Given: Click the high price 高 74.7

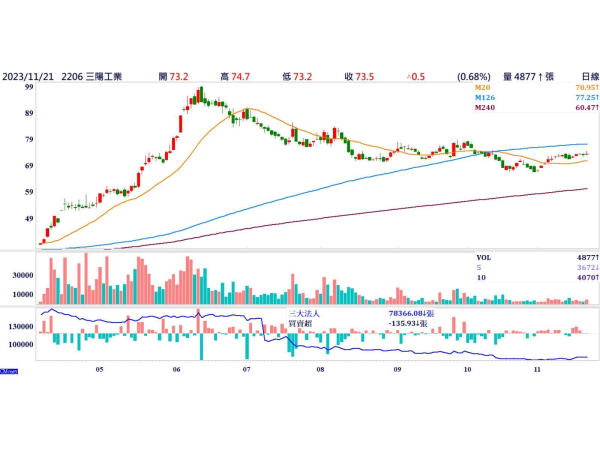Looking at the screenshot, I should [x=235, y=77].
